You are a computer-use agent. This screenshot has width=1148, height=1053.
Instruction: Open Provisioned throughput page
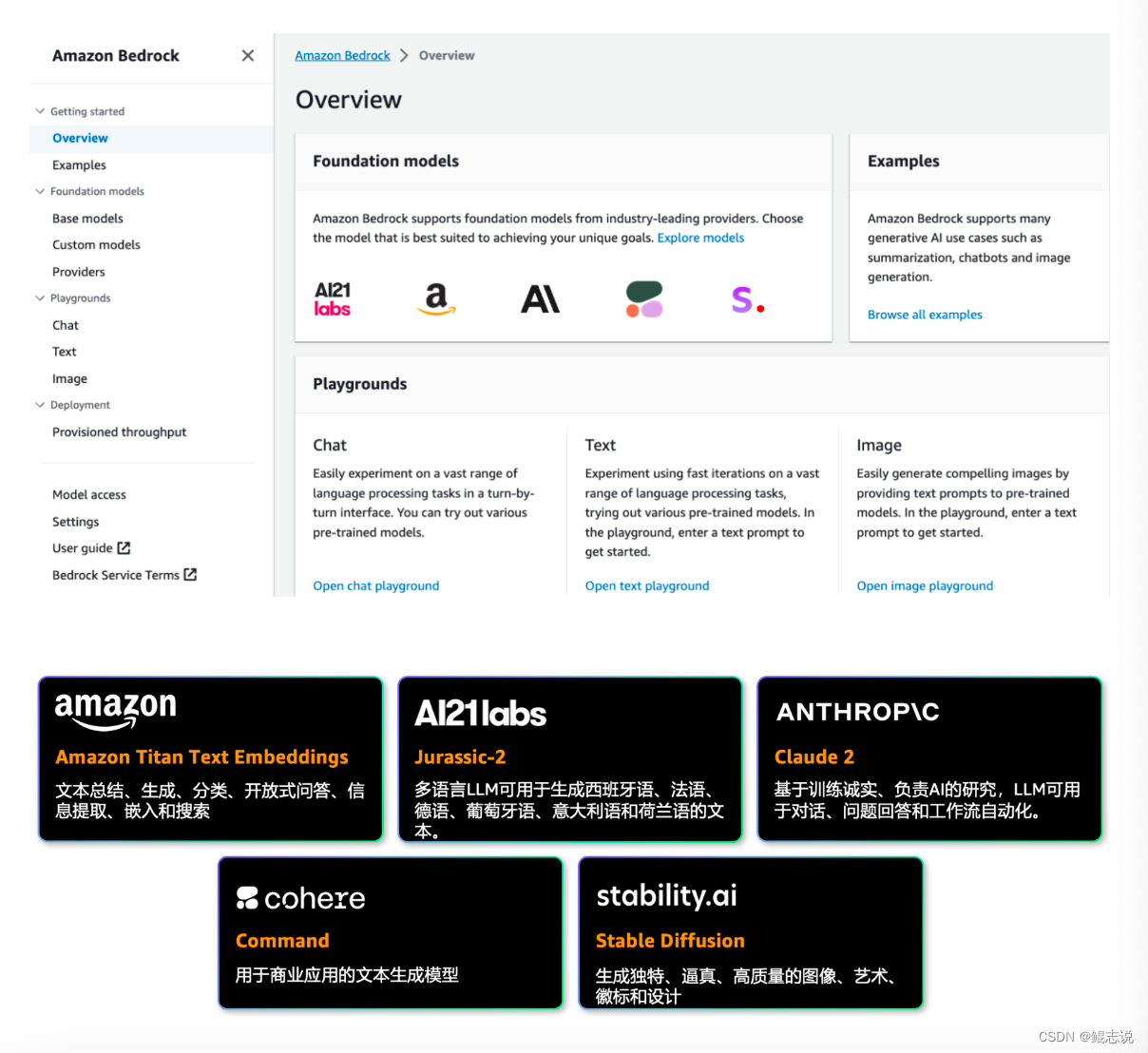(x=119, y=431)
